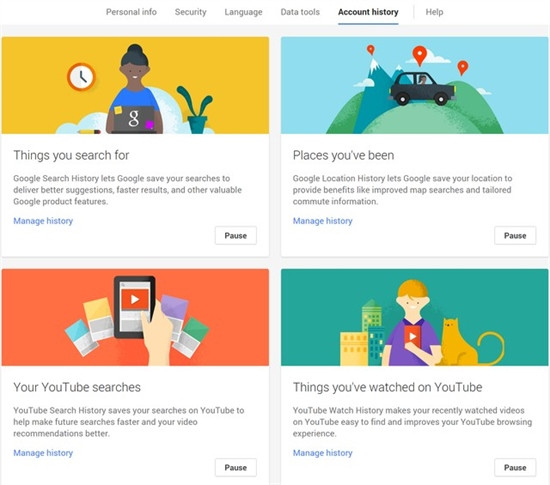Open the Language tab
Image resolution: width=550 pixels, height=485 pixels.
coord(243,12)
